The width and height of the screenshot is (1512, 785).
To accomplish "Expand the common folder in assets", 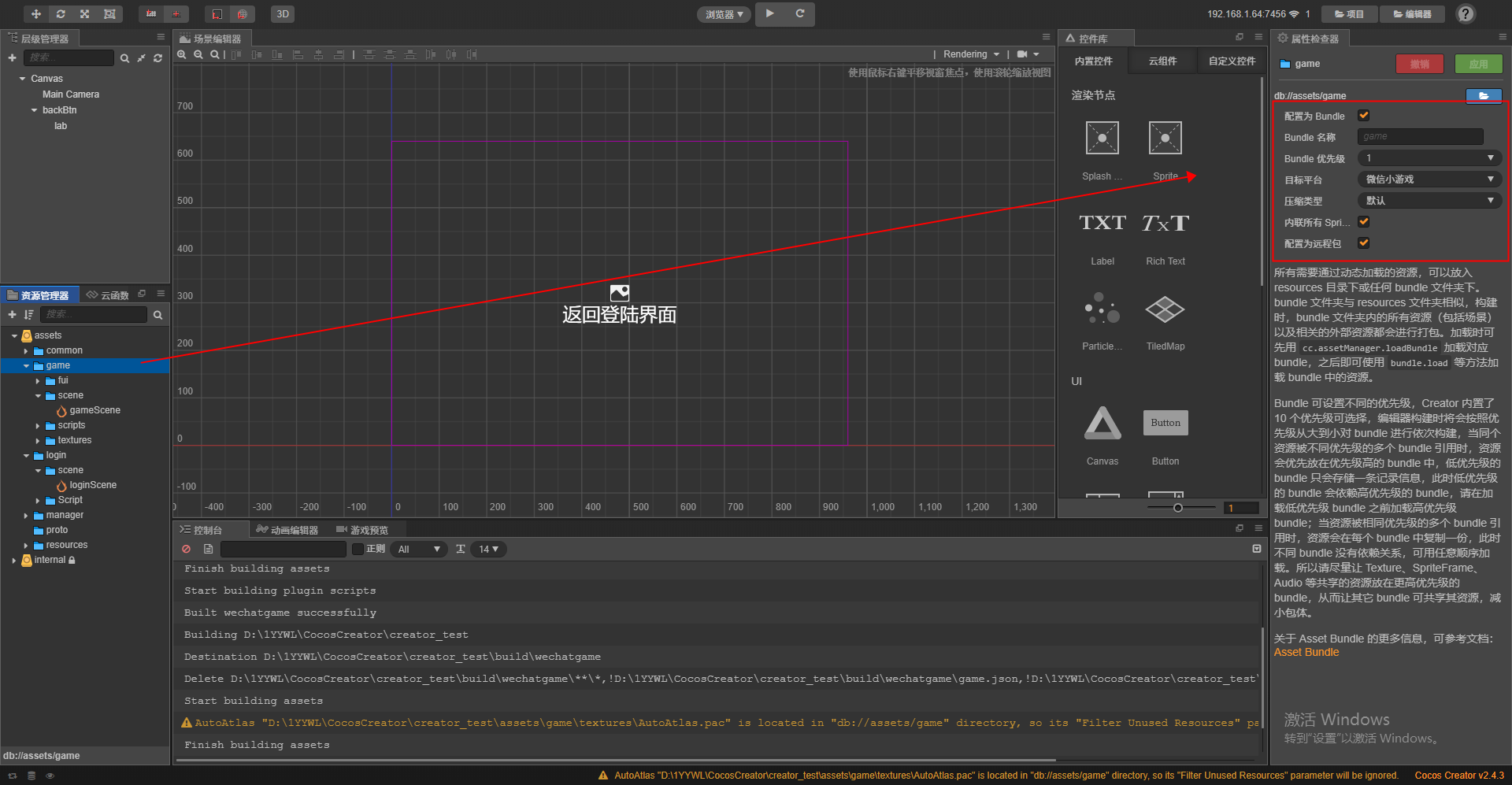I will (x=26, y=351).
